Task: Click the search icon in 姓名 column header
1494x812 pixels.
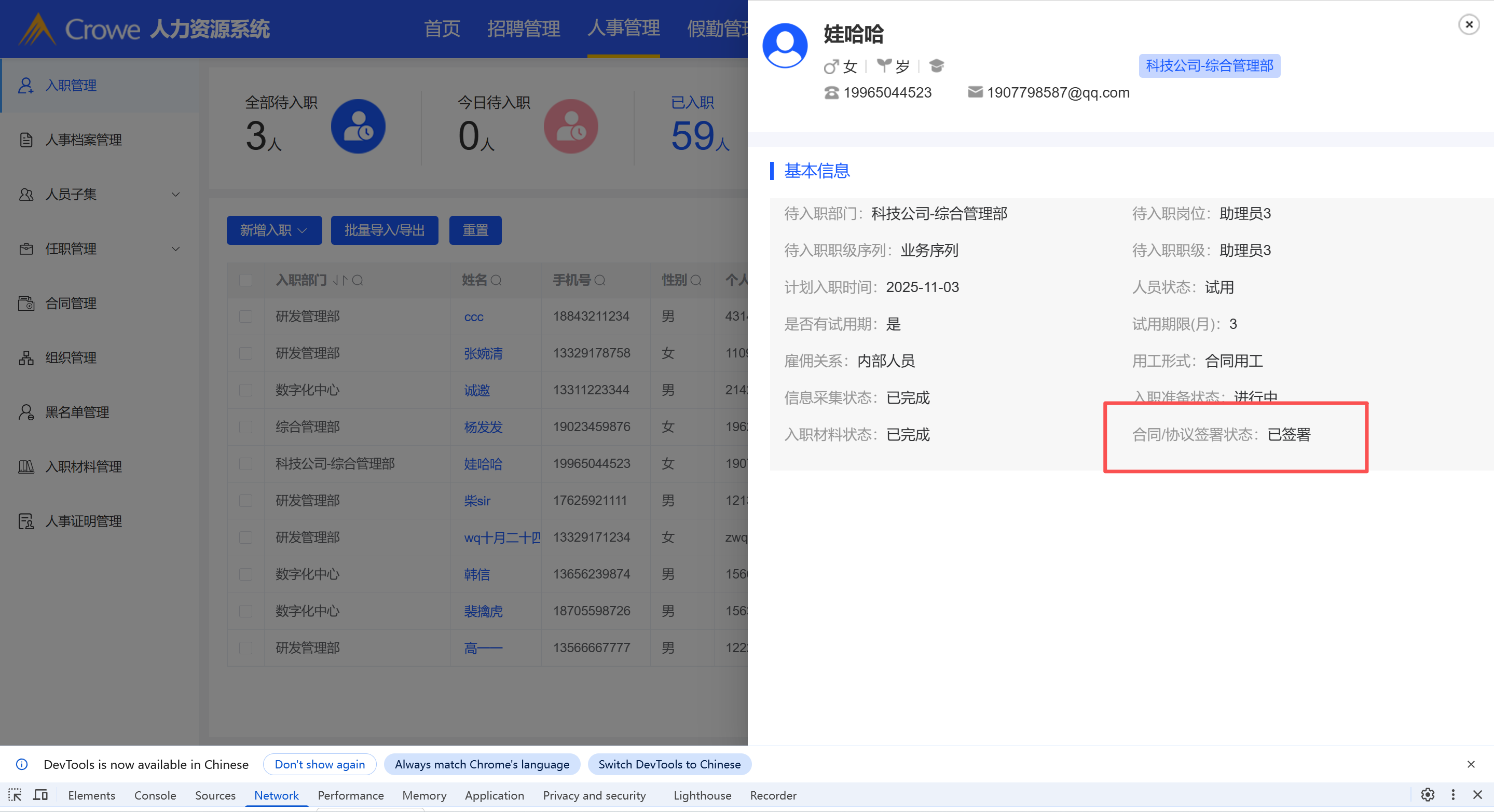Action: click(496, 280)
